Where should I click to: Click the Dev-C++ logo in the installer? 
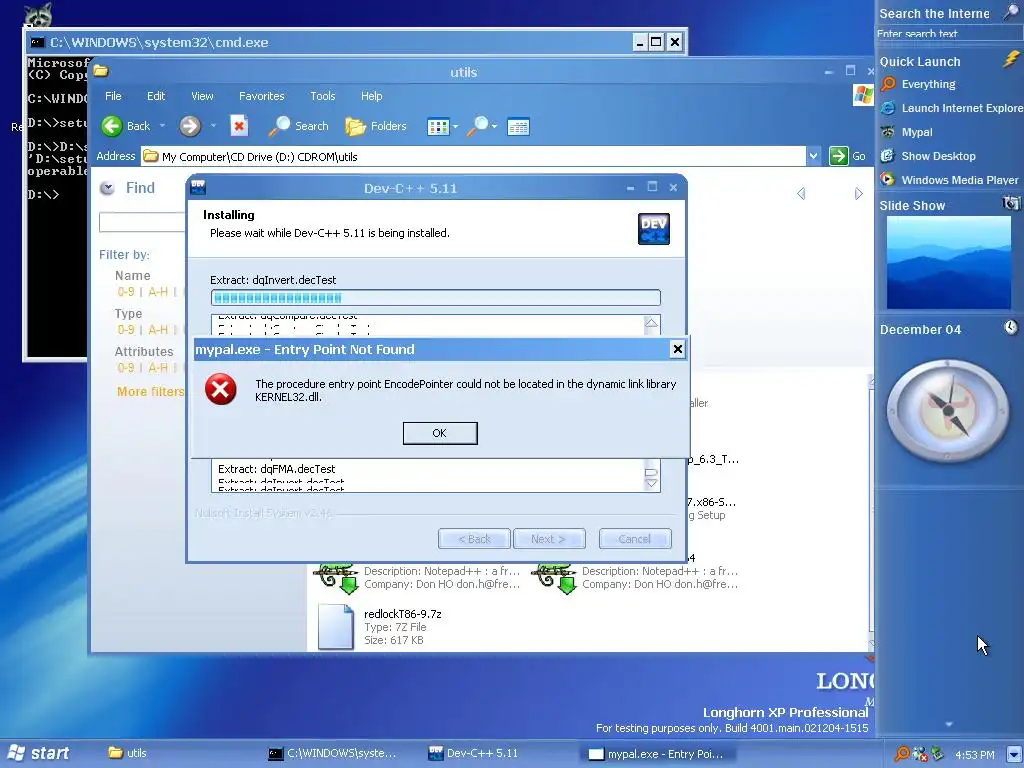[653, 229]
